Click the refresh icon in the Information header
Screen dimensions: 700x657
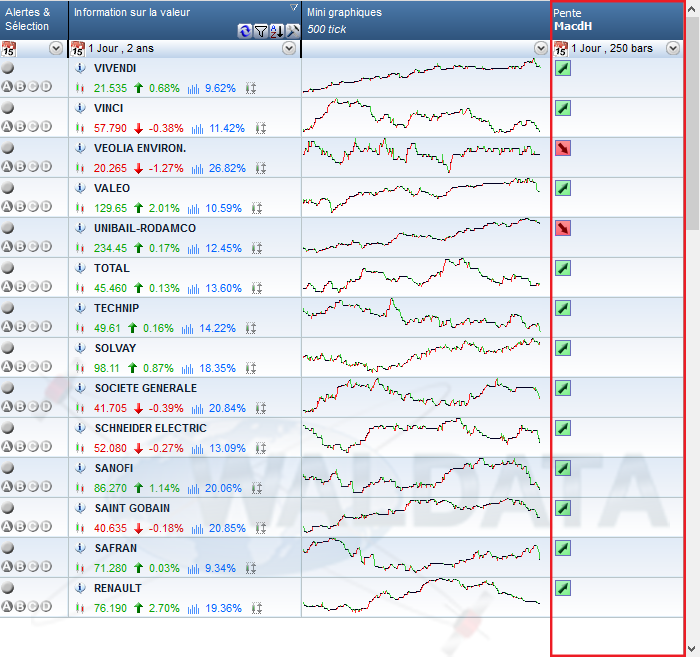point(245,31)
